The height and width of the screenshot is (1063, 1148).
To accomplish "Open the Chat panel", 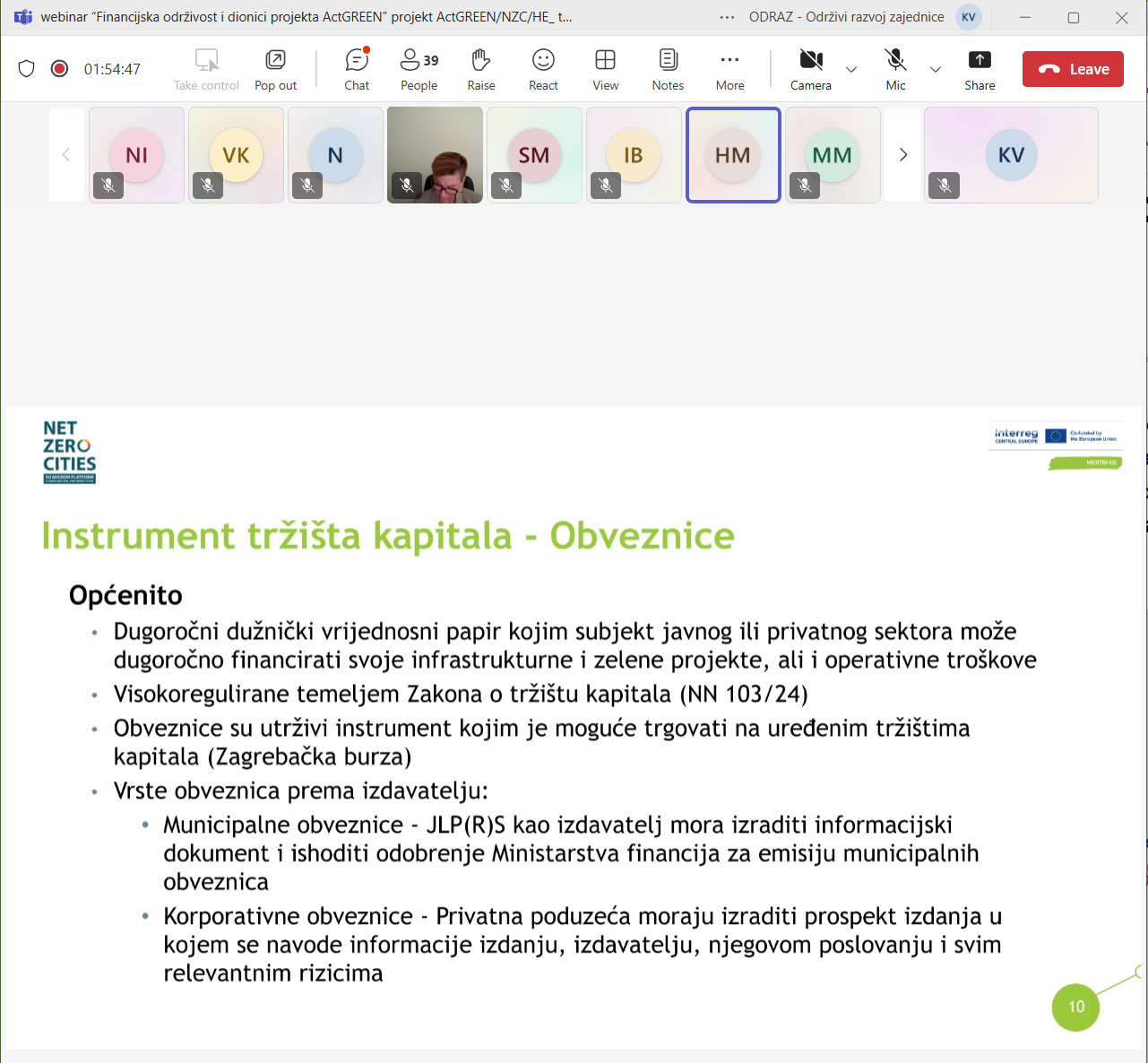I will coord(357,69).
